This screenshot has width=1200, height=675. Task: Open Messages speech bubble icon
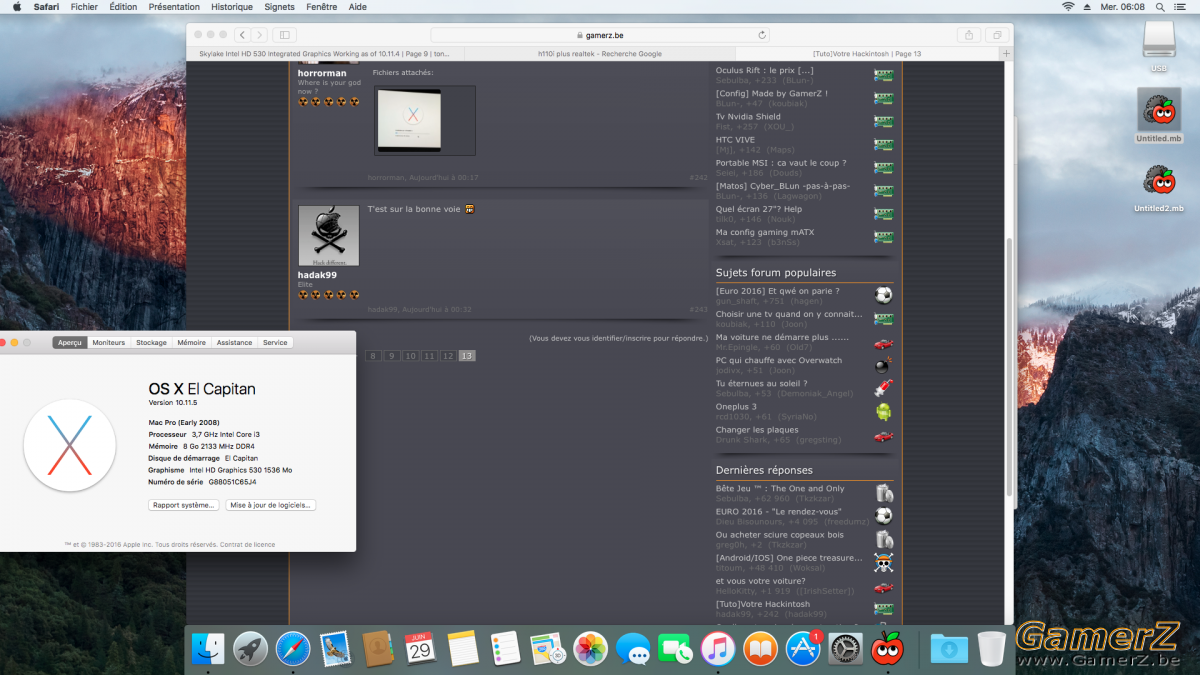(633, 649)
